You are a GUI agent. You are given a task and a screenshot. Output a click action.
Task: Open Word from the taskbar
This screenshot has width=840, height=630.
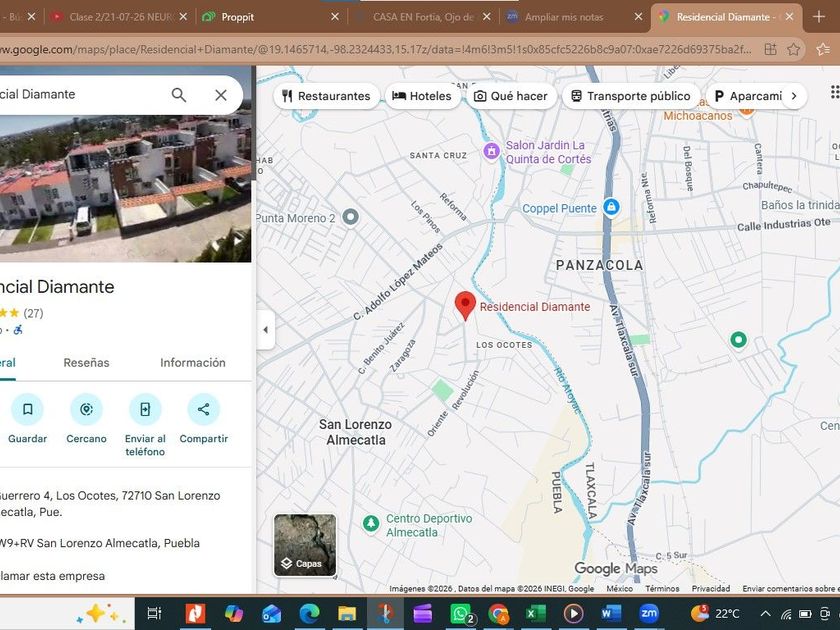pyautogui.click(x=611, y=613)
